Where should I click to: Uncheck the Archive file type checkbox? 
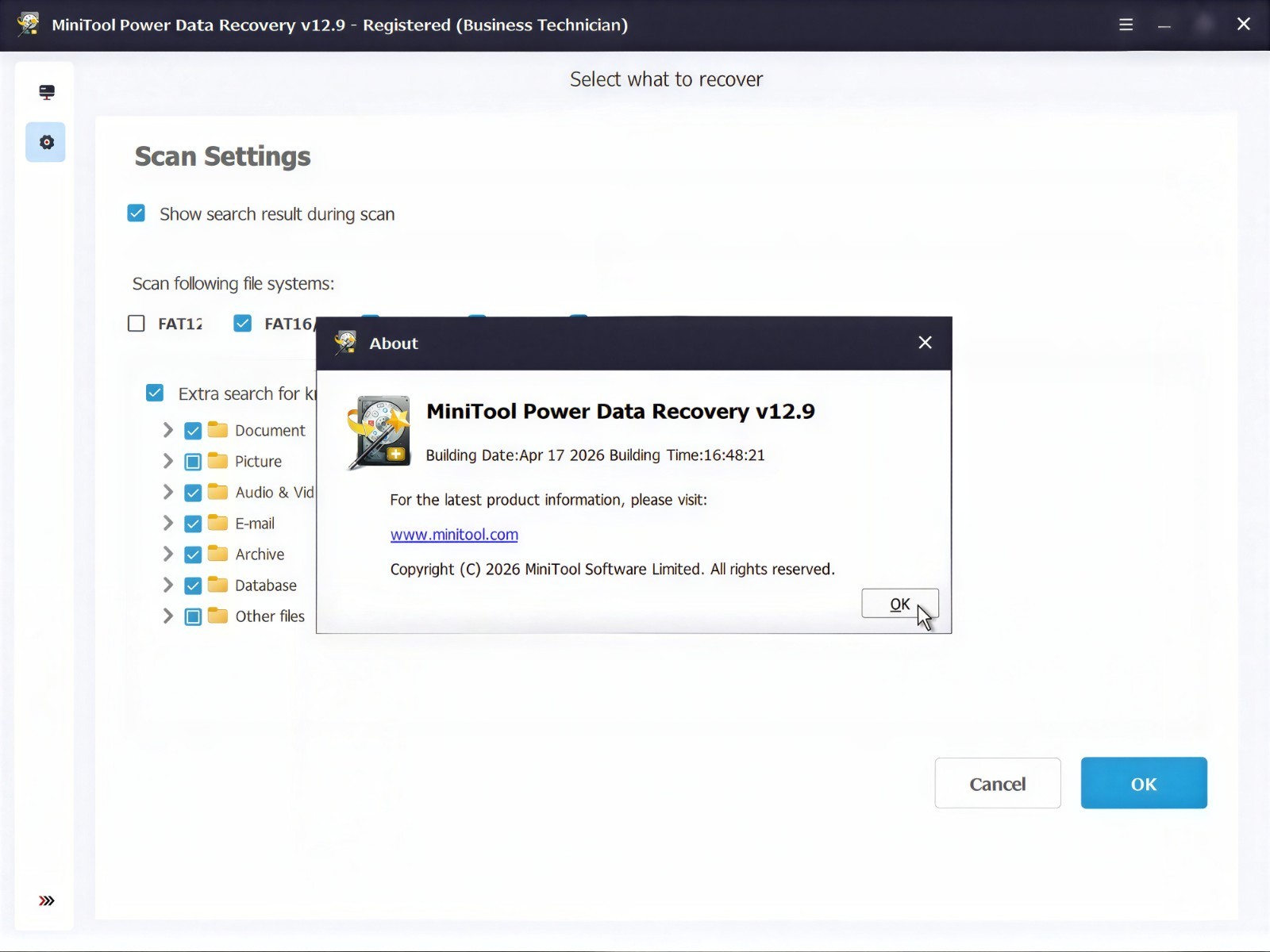pyautogui.click(x=193, y=555)
